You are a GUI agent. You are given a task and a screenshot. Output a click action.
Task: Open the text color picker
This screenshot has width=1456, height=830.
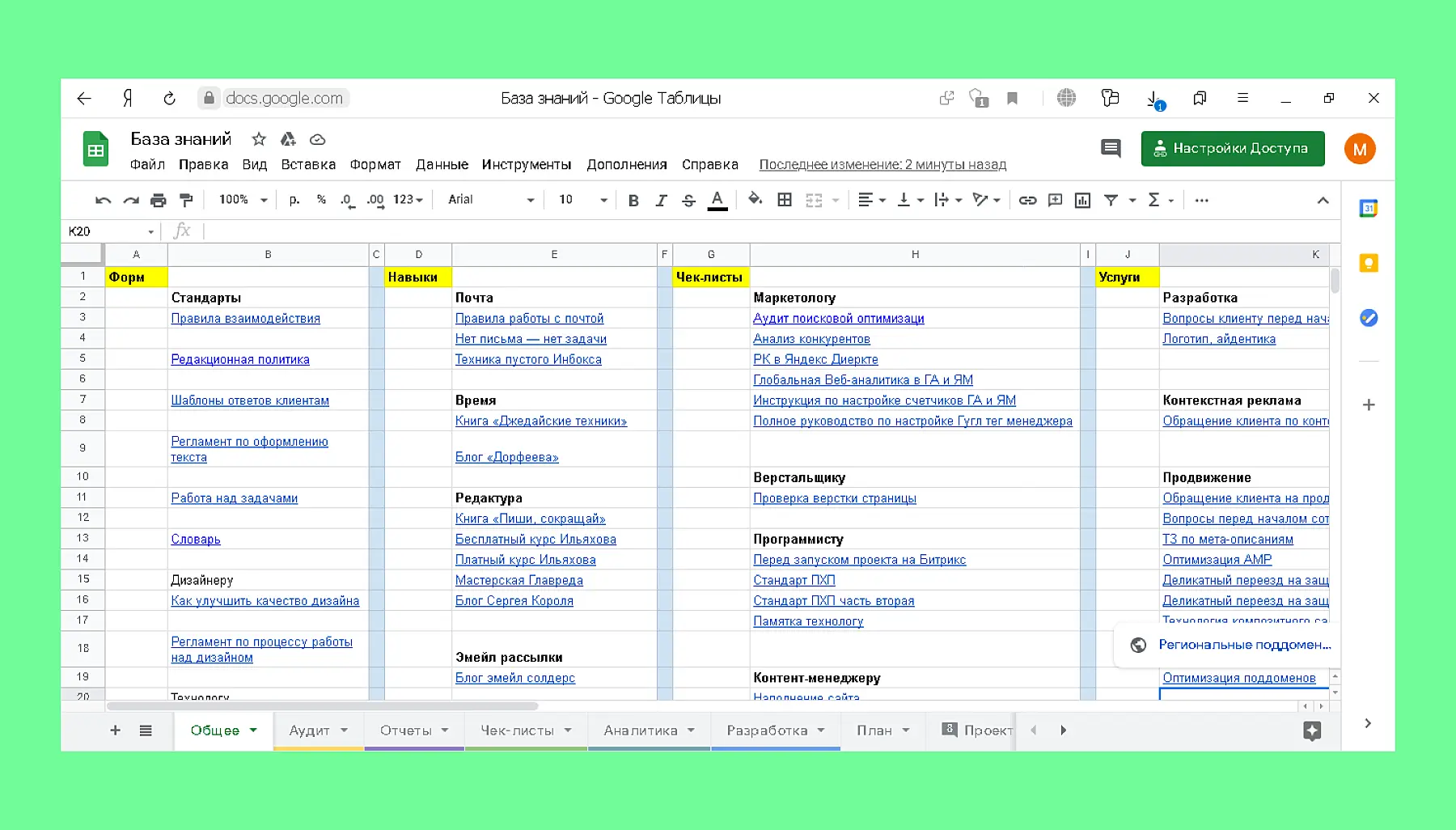(717, 200)
